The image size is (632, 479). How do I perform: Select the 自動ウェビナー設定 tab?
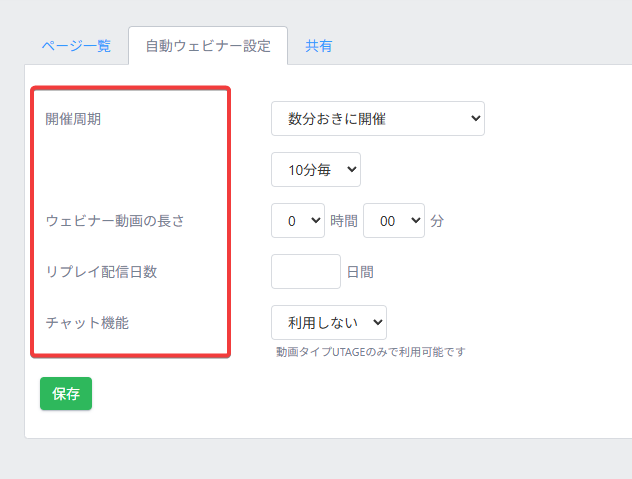[208, 46]
